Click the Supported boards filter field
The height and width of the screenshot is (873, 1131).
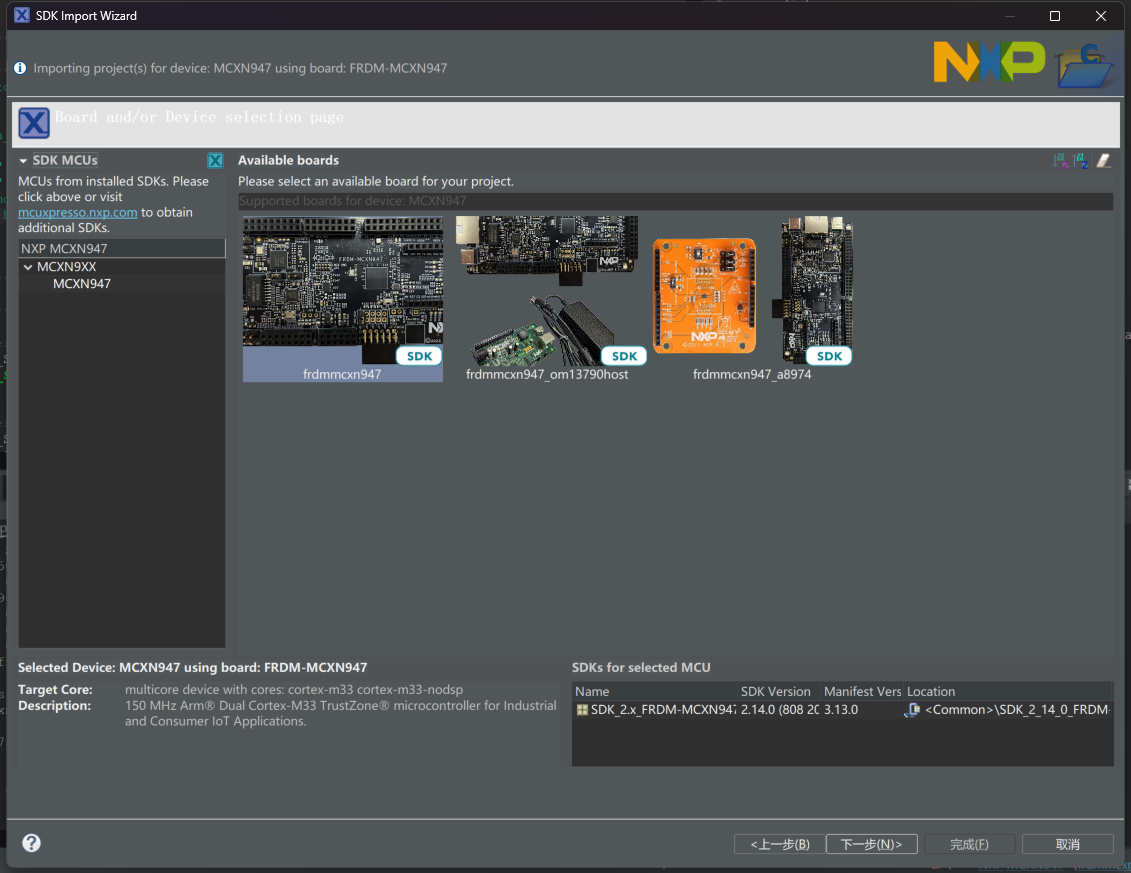tap(675, 201)
